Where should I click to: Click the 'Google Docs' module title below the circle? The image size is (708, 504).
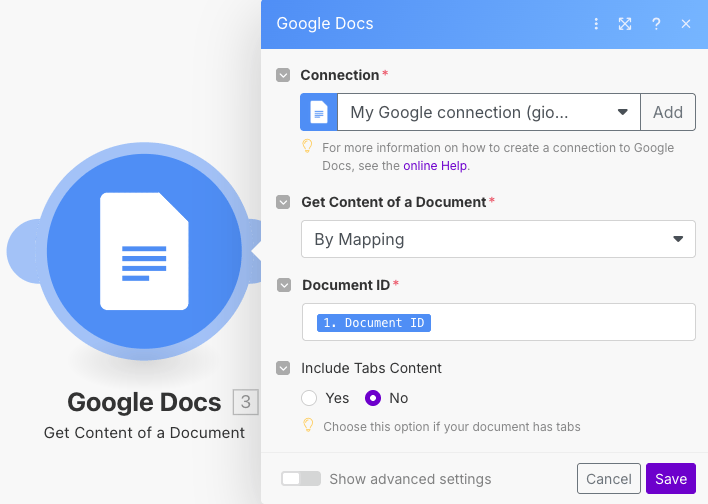[144, 402]
